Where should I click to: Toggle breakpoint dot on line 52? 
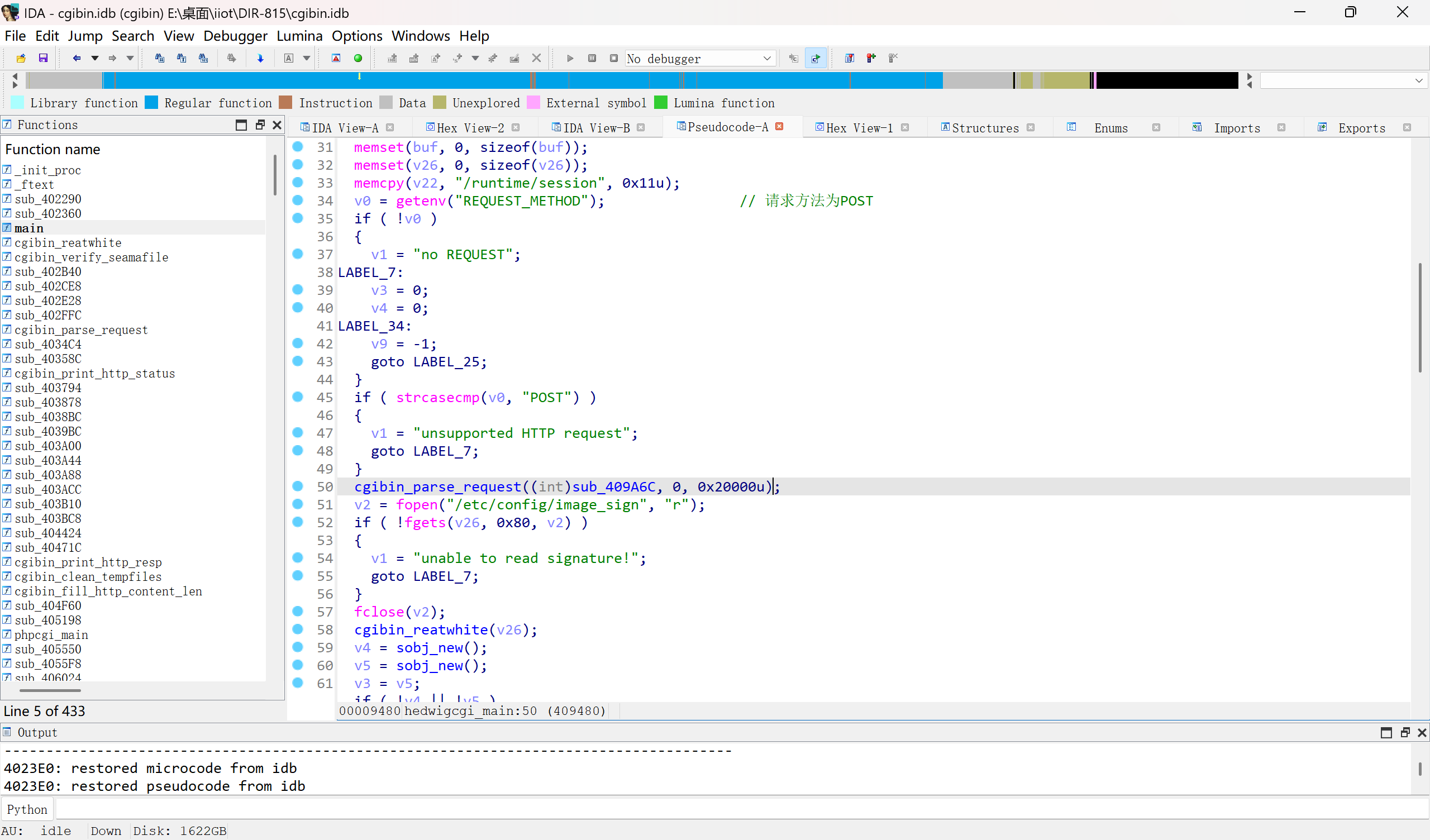(297, 522)
